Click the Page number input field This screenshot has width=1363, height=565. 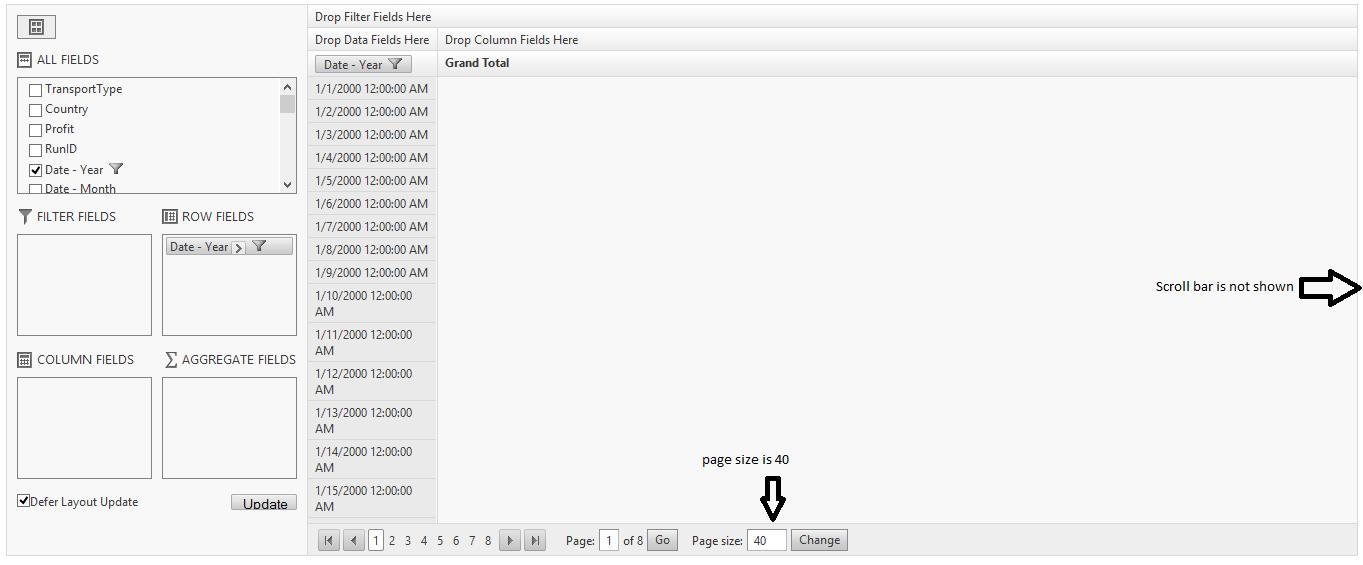coord(609,541)
